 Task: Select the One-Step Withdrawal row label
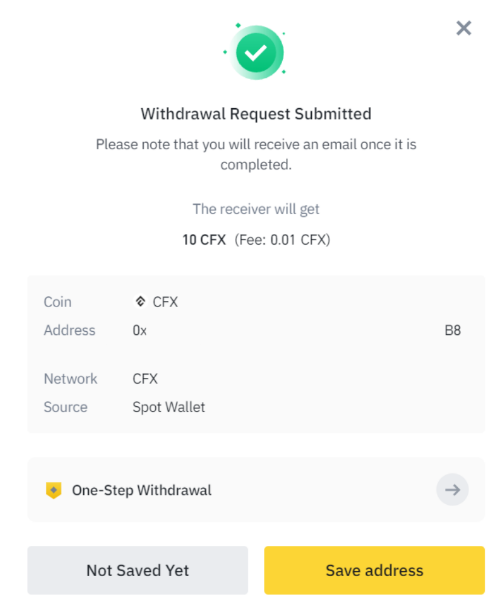(x=142, y=491)
